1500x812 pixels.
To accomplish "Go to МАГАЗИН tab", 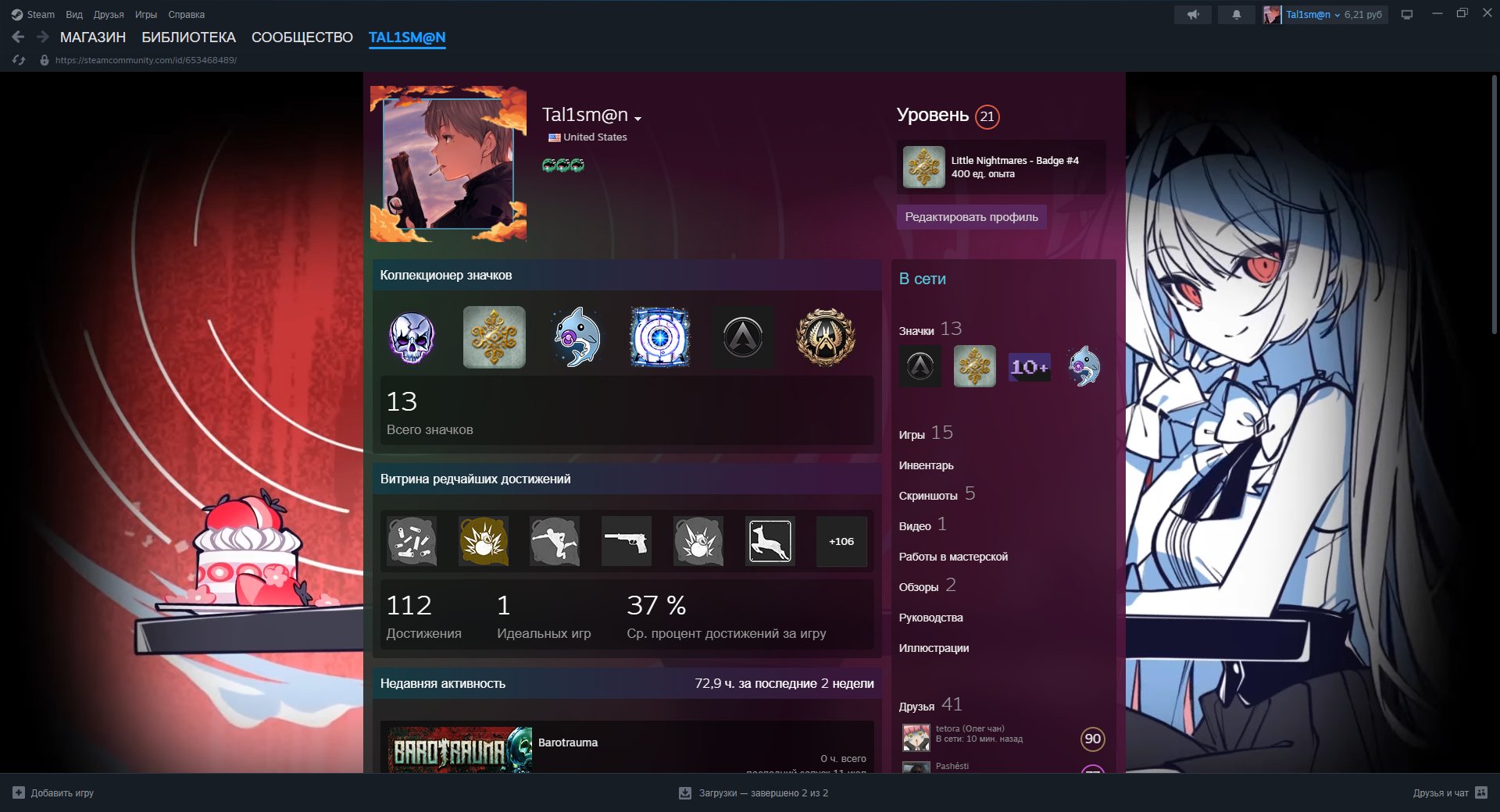I will pos(93,37).
